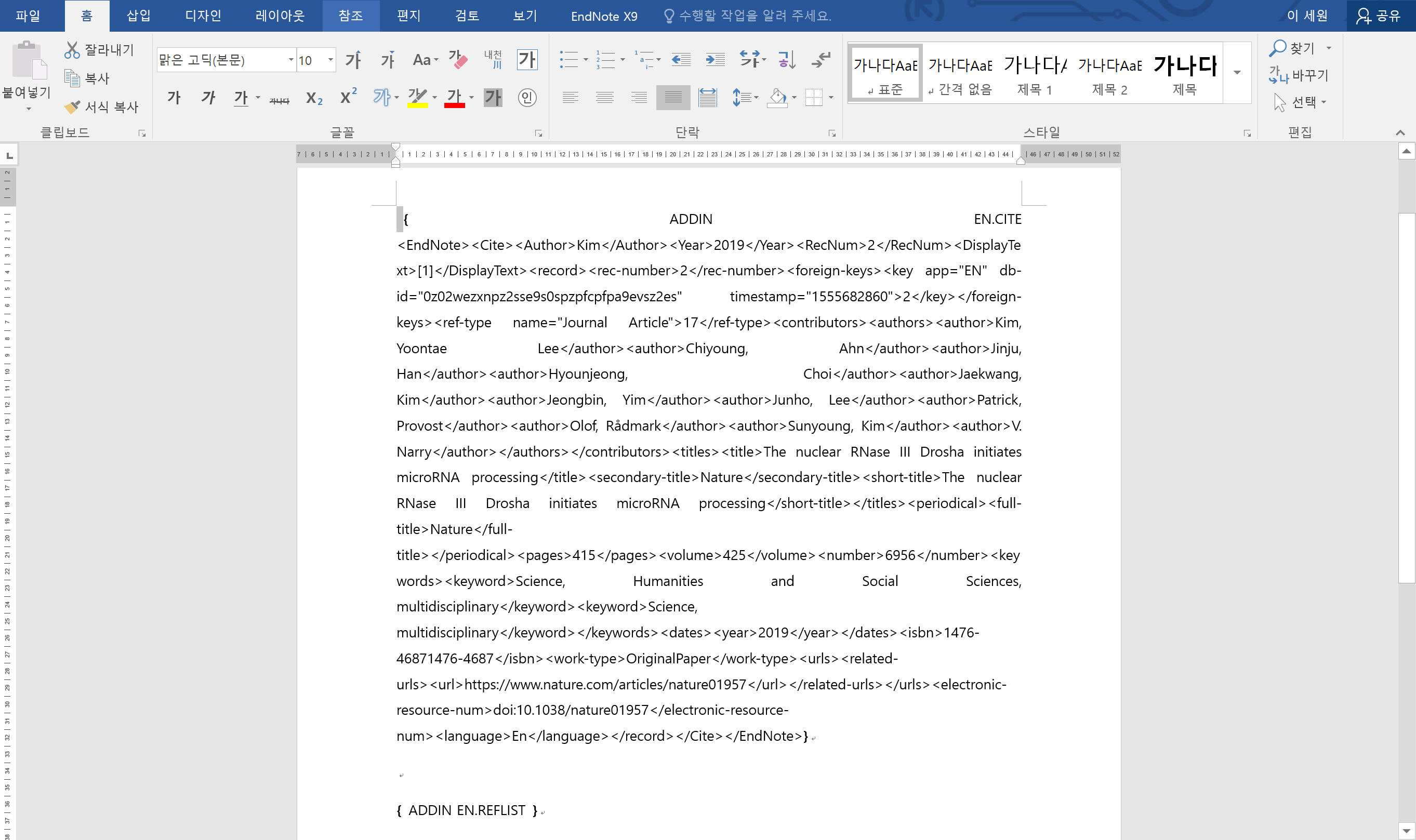Click the bullet list icon
Screen dimensions: 1416x840
pos(569,59)
